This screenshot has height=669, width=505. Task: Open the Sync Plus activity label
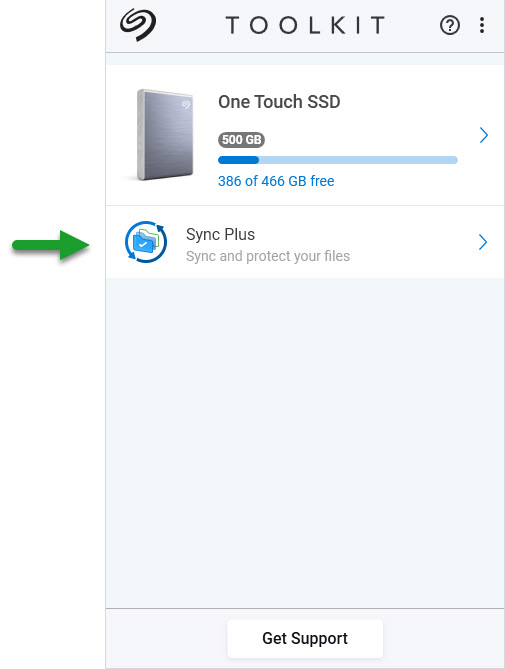click(221, 234)
